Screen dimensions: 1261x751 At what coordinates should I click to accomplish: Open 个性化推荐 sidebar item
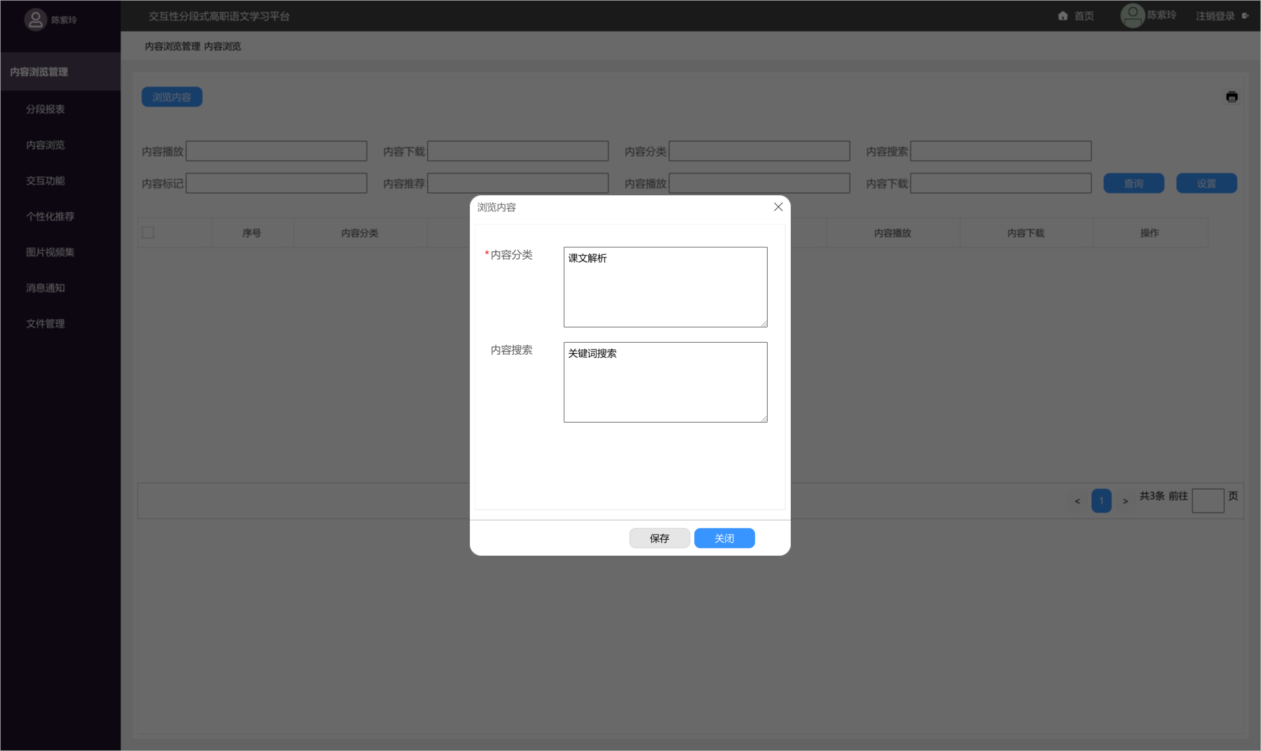pos(50,217)
